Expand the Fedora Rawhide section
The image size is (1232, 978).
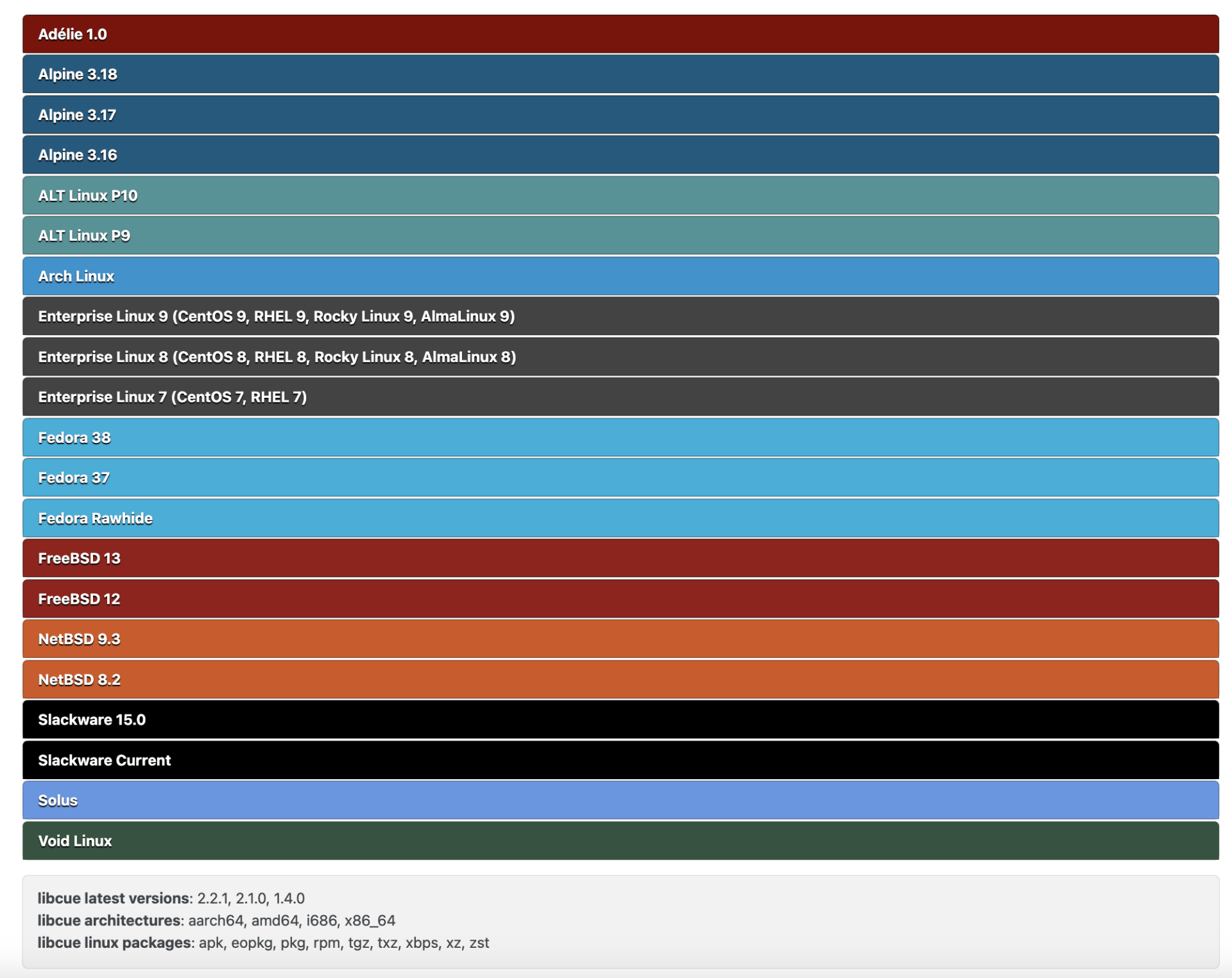(x=620, y=518)
